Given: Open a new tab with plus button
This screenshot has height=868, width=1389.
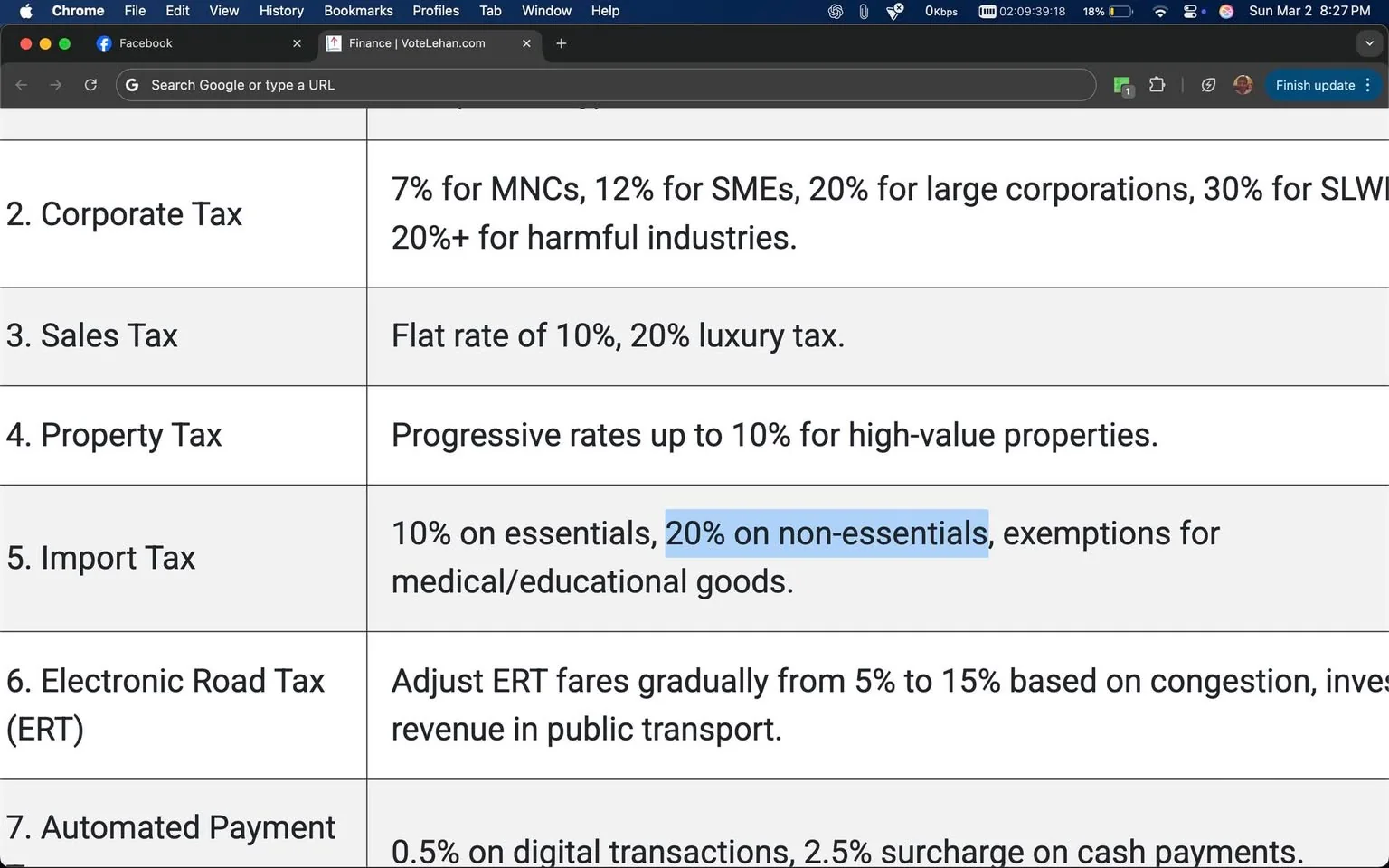Looking at the screenshot, I should click(x=561, y=43).
